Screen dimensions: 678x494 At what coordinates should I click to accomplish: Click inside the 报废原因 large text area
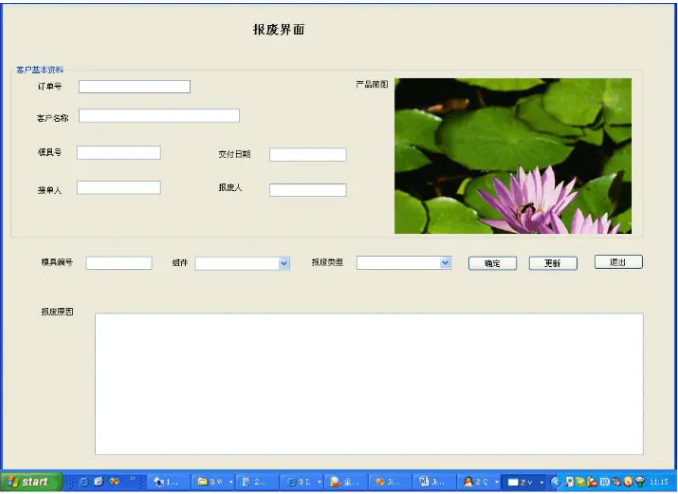[x=368, y=384]
